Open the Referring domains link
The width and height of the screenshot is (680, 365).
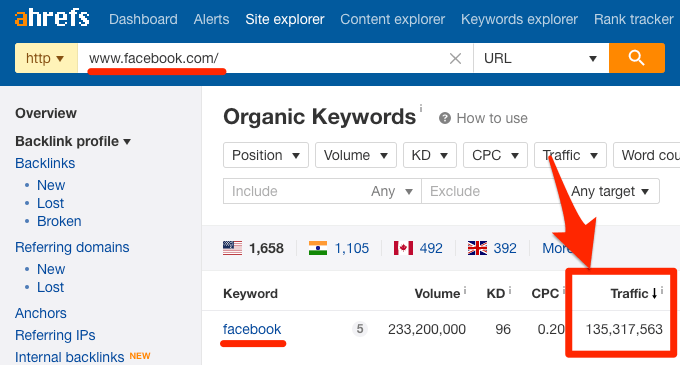pyautogui.click(x=72, y=247)
